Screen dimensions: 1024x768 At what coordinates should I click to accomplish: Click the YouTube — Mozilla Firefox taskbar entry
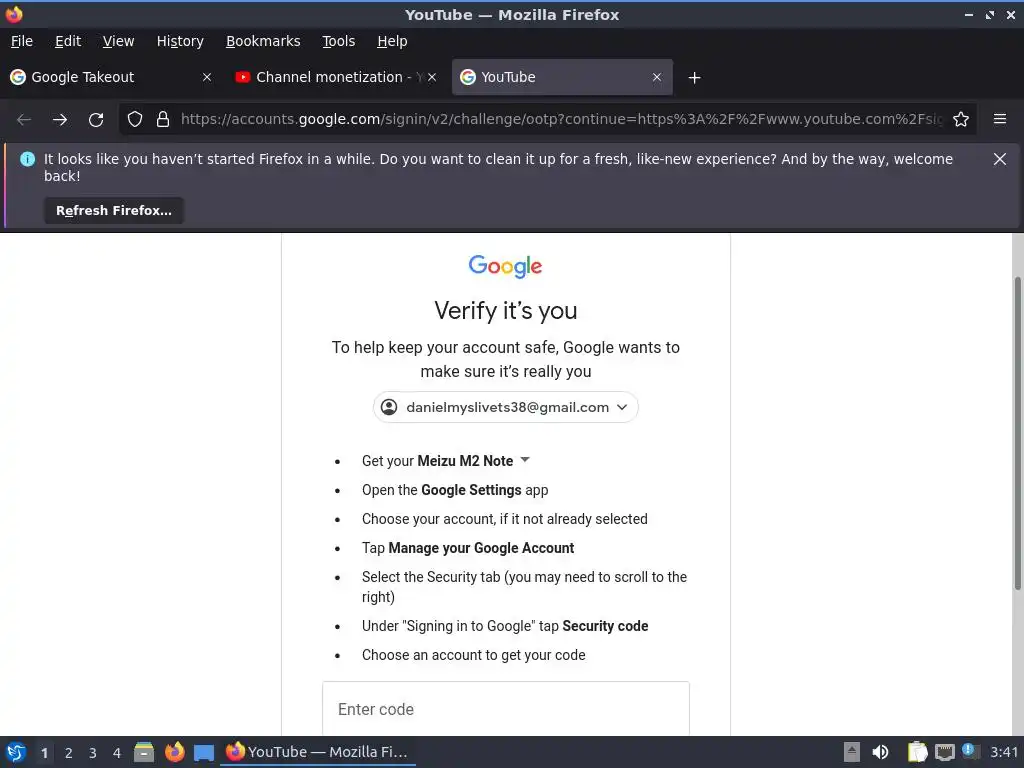tap(317, 752)
